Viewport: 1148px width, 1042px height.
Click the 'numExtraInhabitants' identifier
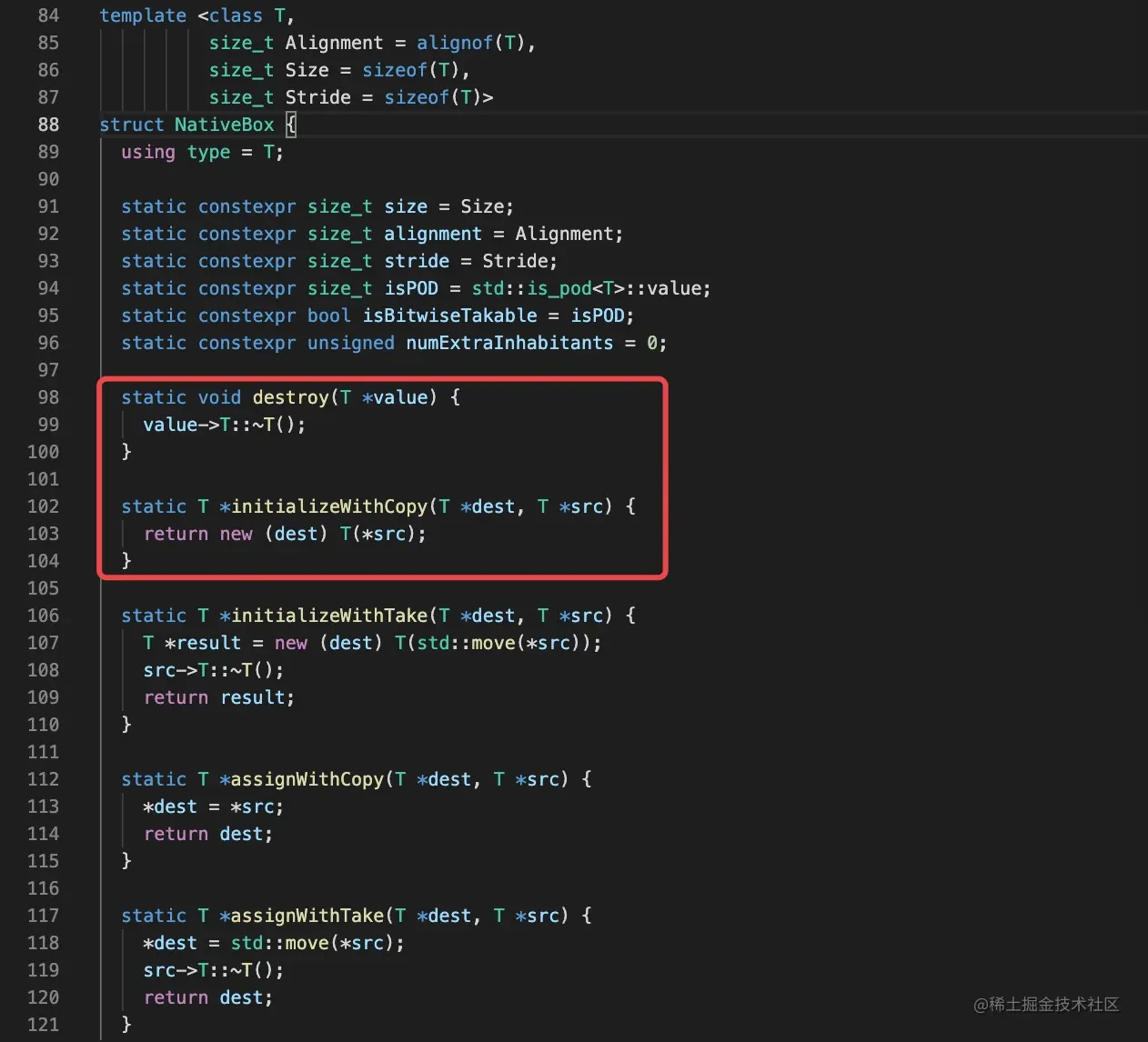tap(509, 343)
